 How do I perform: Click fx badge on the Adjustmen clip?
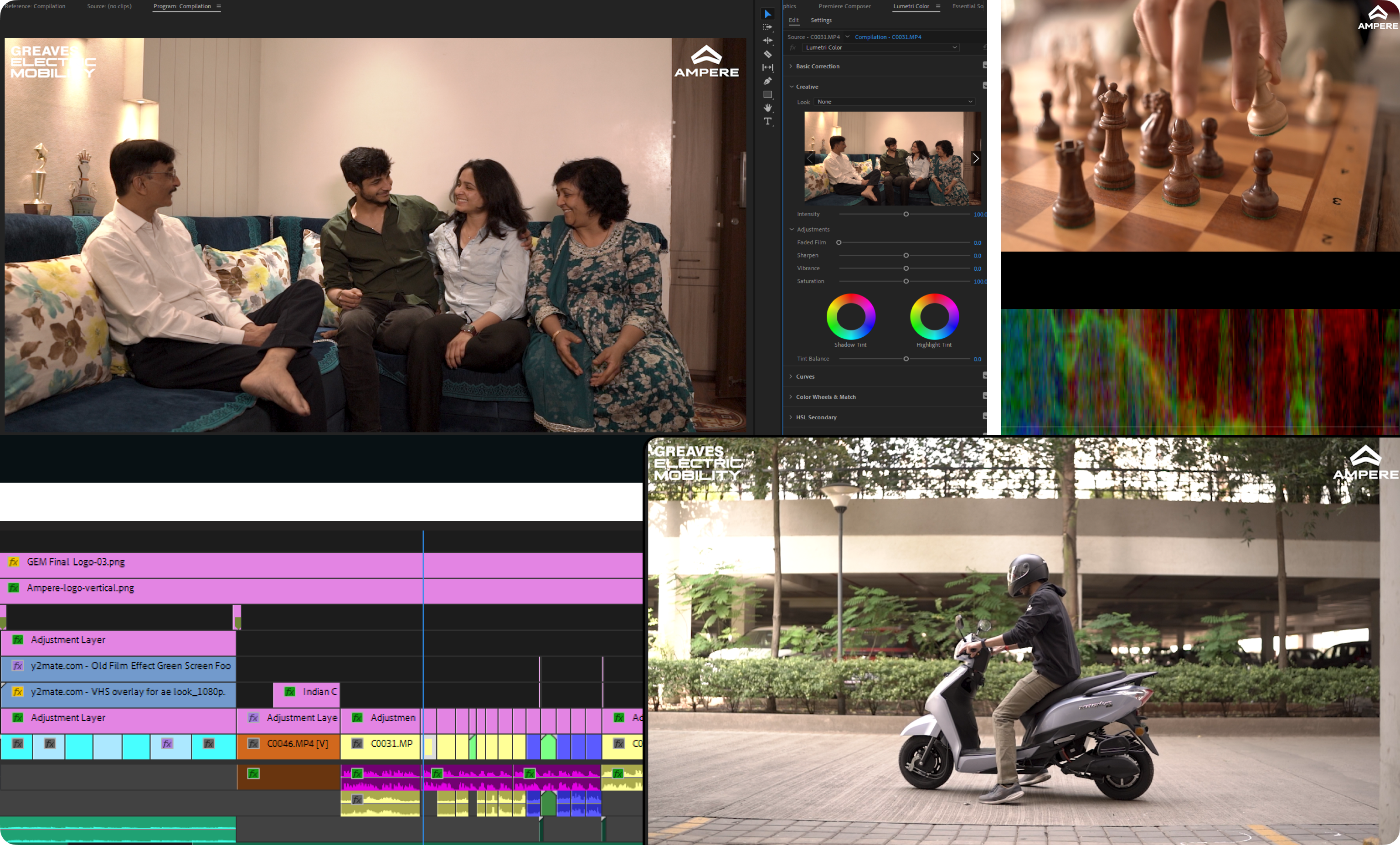[x=357, y=718]
